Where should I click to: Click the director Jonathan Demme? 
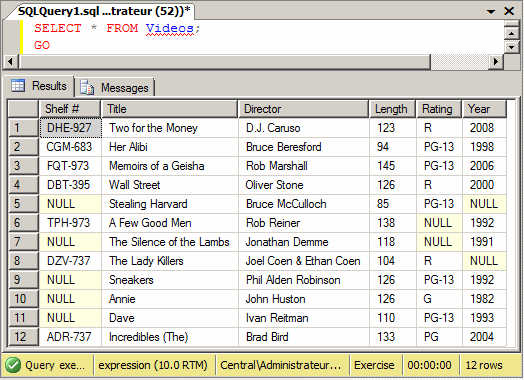pos(287,242)
